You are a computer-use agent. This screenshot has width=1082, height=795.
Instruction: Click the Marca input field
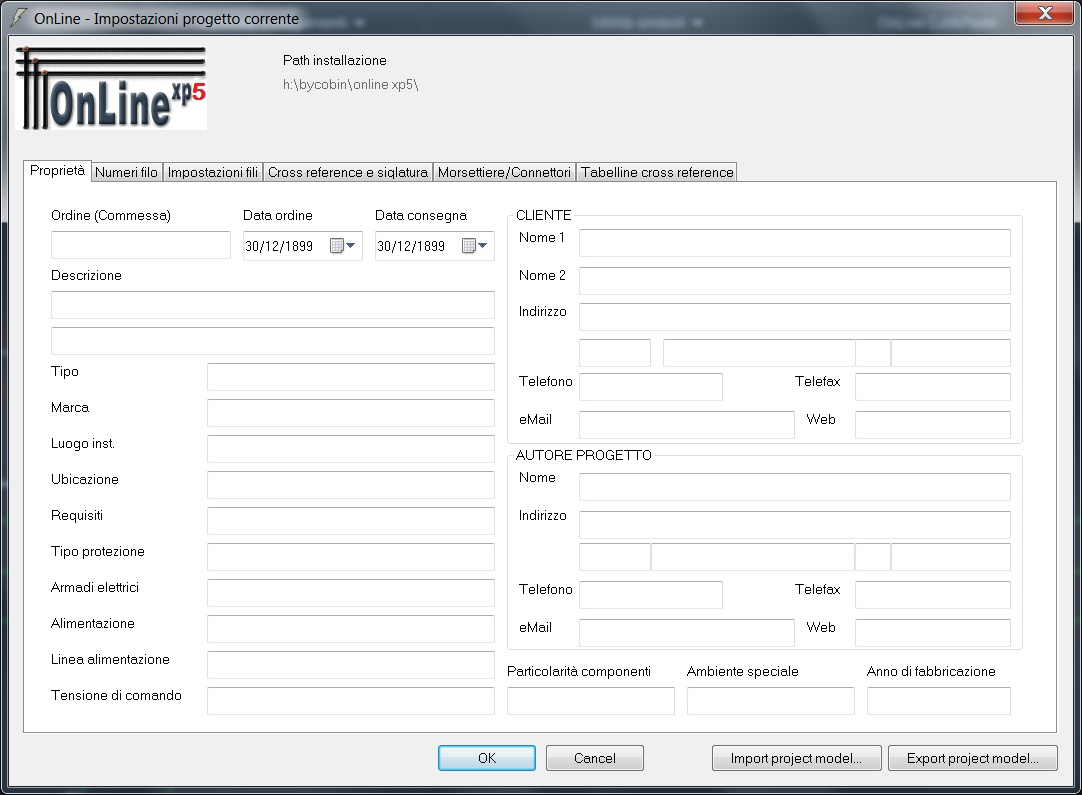[351, 413]
